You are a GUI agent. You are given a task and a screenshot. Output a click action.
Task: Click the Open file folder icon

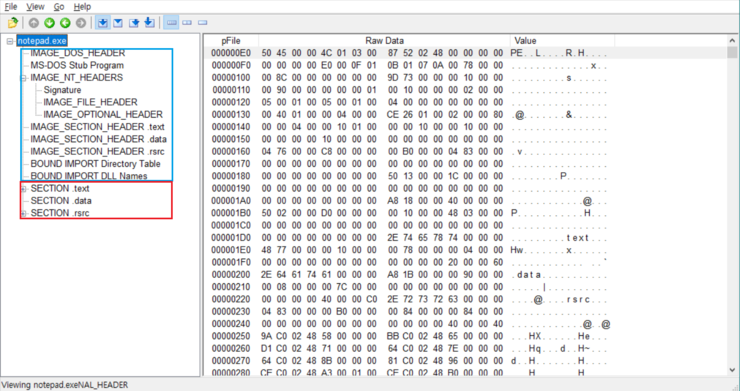pyautogui.click(x=13, y=22)
